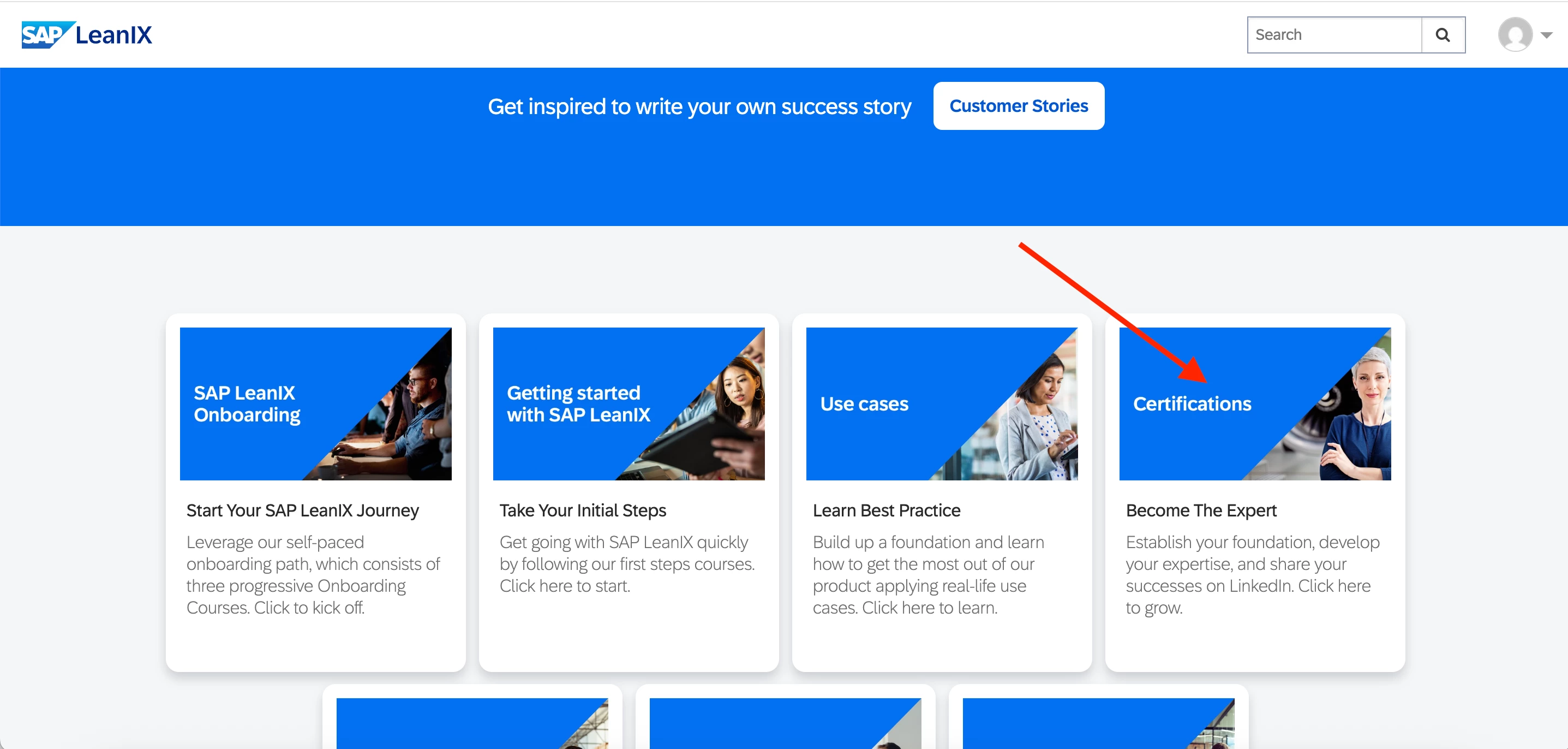Click the first steps courses description text
Image resolution: width=1568 pixels, height=749 pixels.
tap(626, 564)
